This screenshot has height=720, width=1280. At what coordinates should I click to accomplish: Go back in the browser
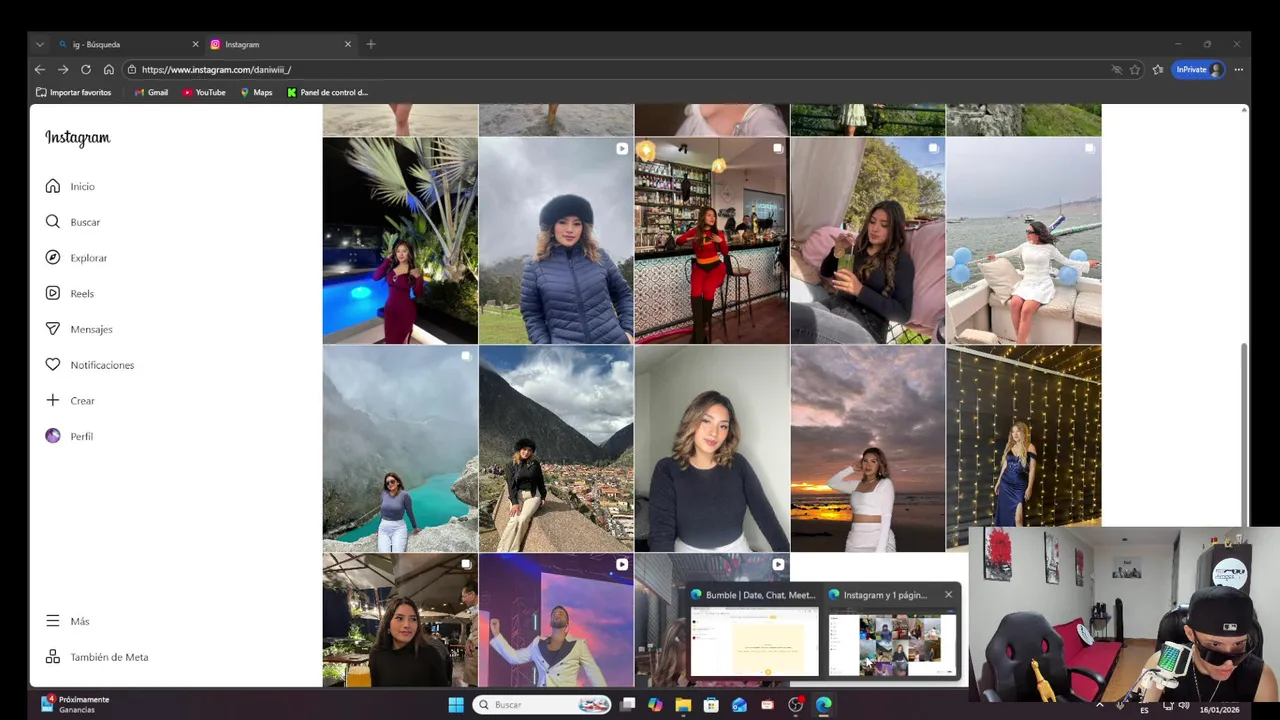[39, 70]
